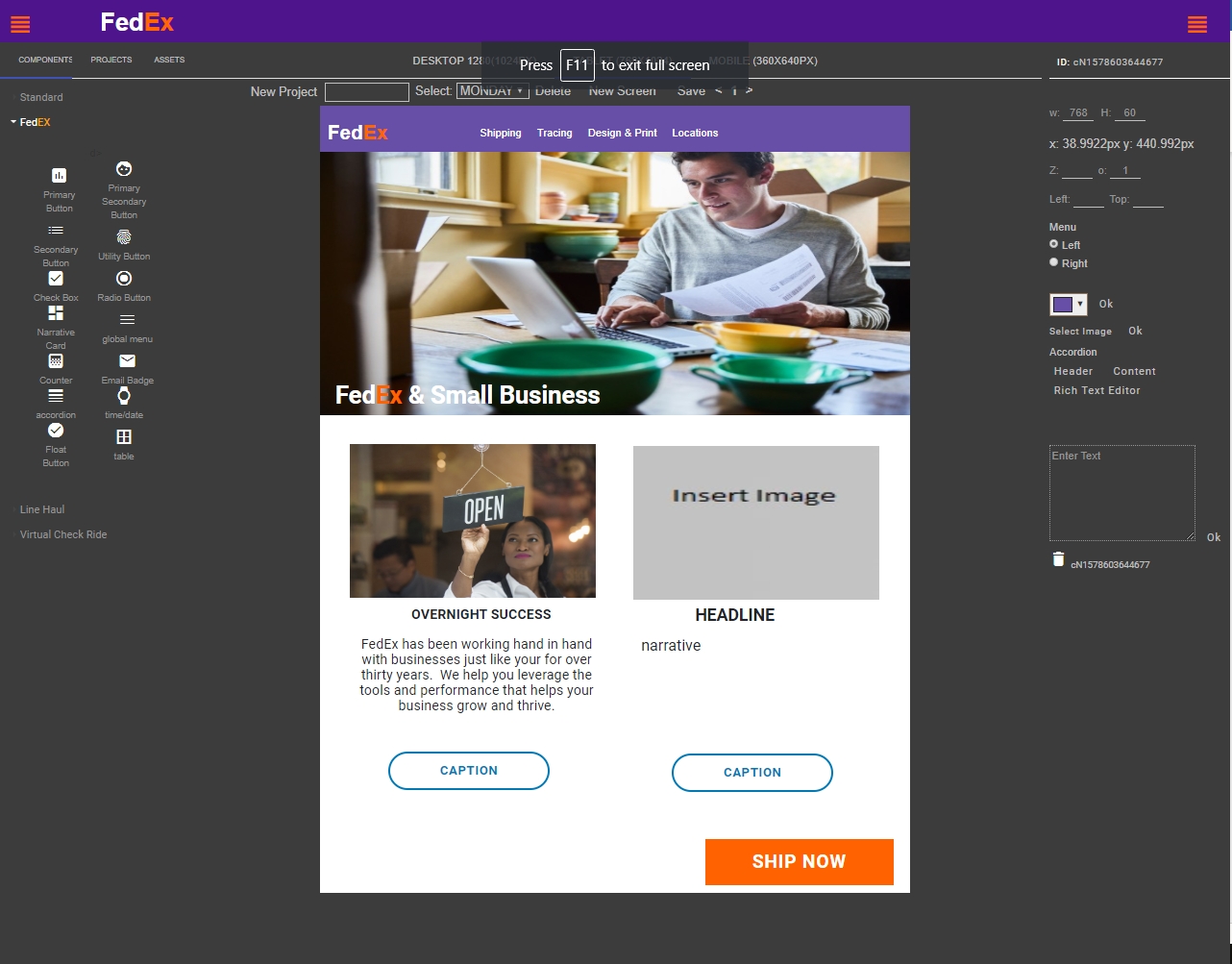Select the Counter component icon
Image resolution: width=1232 pixels, height=964 pixels.
click(56, 361)
